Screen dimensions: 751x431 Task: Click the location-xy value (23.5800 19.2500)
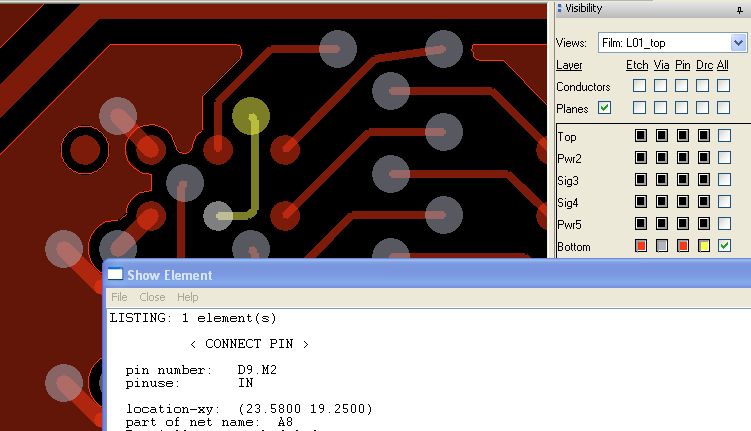305,408
